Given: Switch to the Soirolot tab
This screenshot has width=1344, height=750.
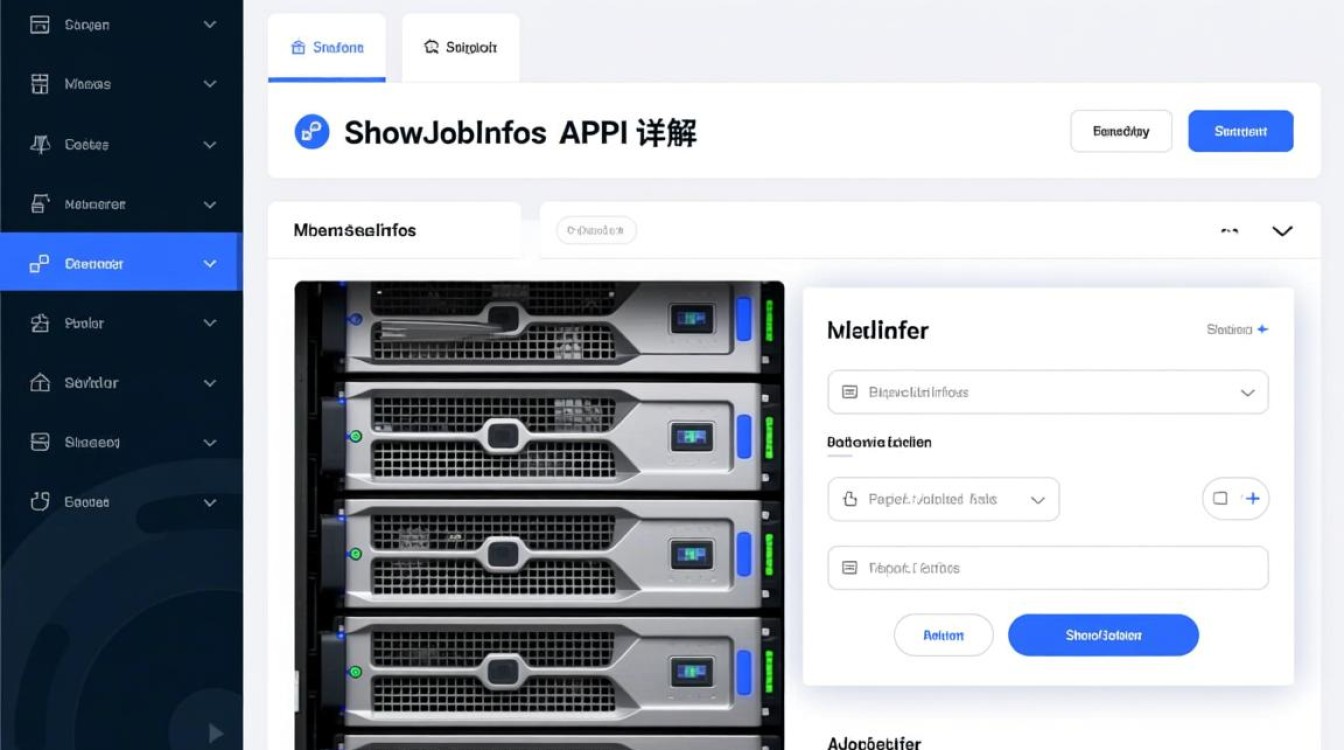Looking at the screenshot, I should tap(460, 46).
